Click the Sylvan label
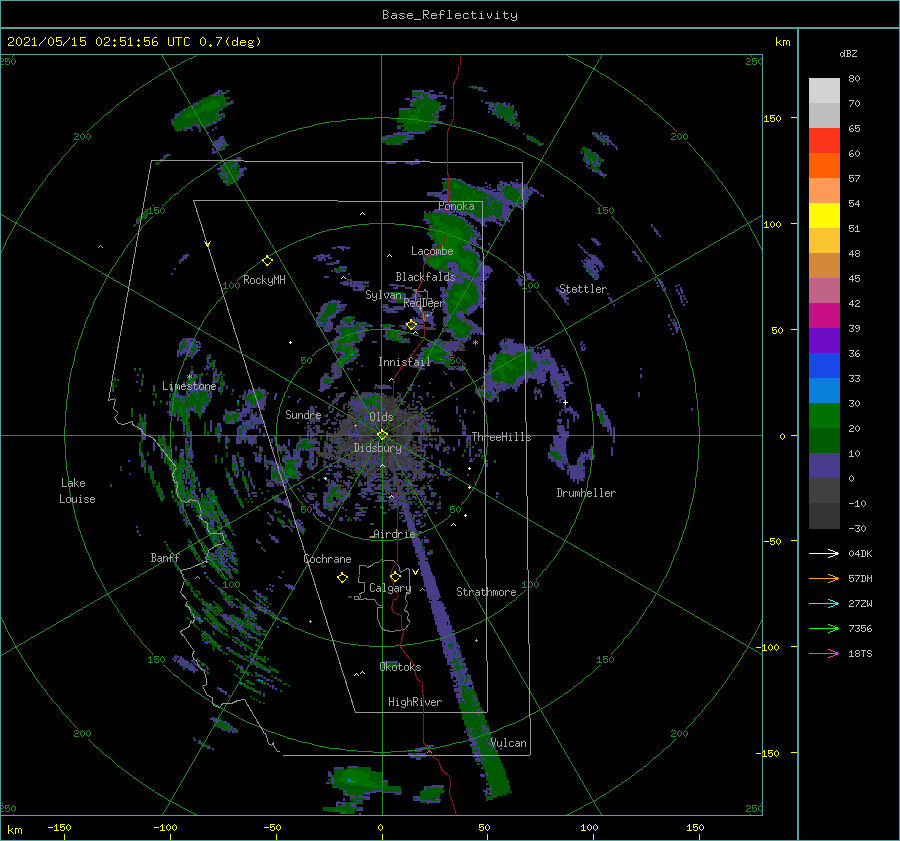900x841 pixels. (383, 295)
